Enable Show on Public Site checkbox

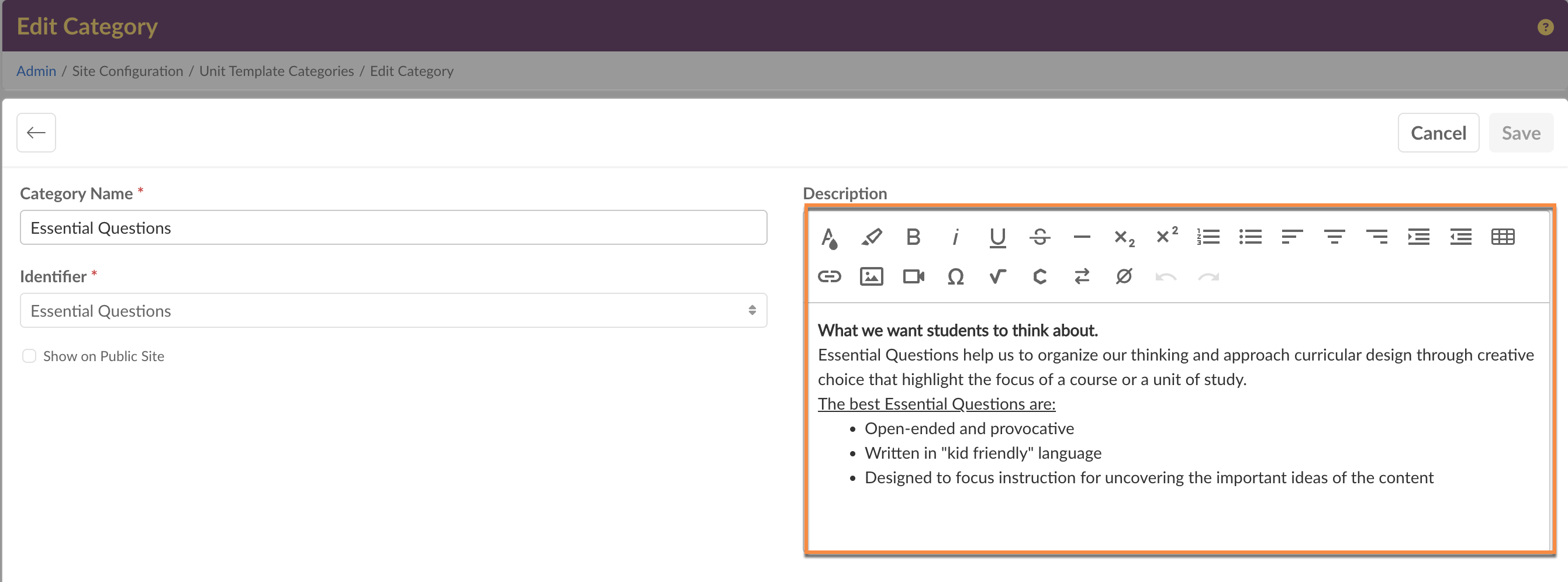coord(29,356)
